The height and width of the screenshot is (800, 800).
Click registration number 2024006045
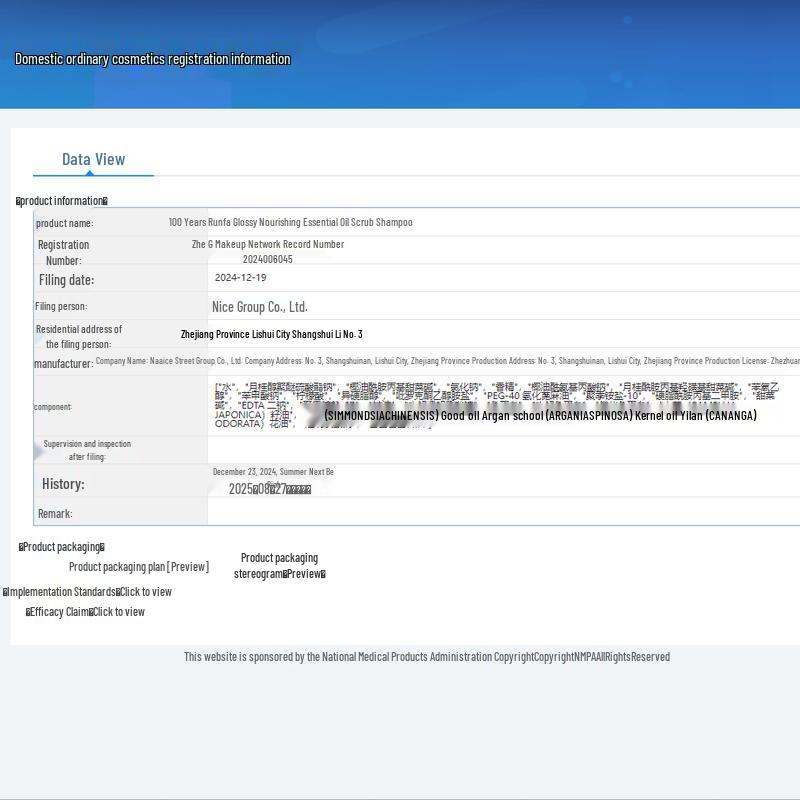(x=267, y=259)
